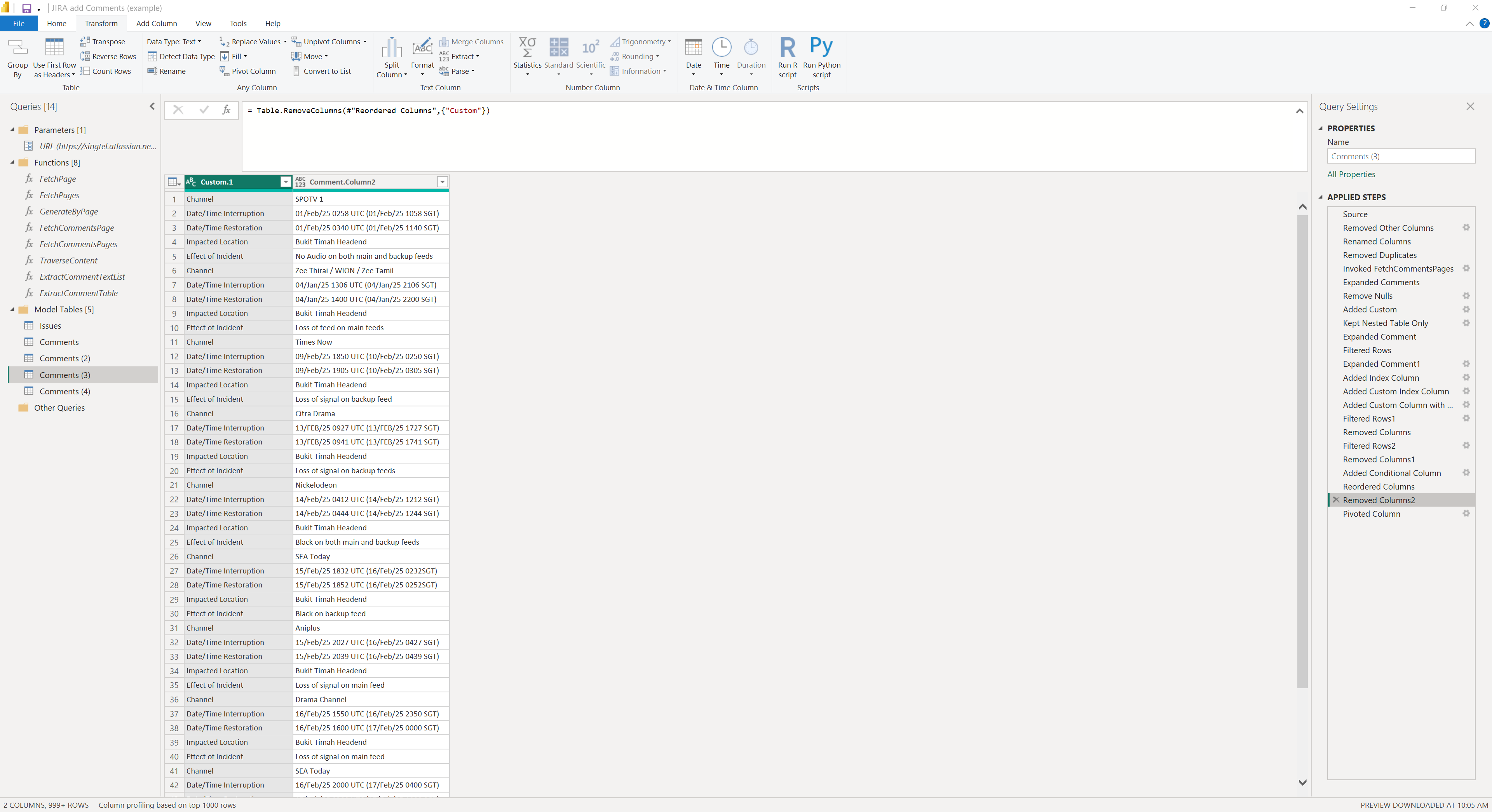Click the Pivot Column tool
Image resolution: width=1492 pixels, height=812 pixels.
click(x=248, y=71)
